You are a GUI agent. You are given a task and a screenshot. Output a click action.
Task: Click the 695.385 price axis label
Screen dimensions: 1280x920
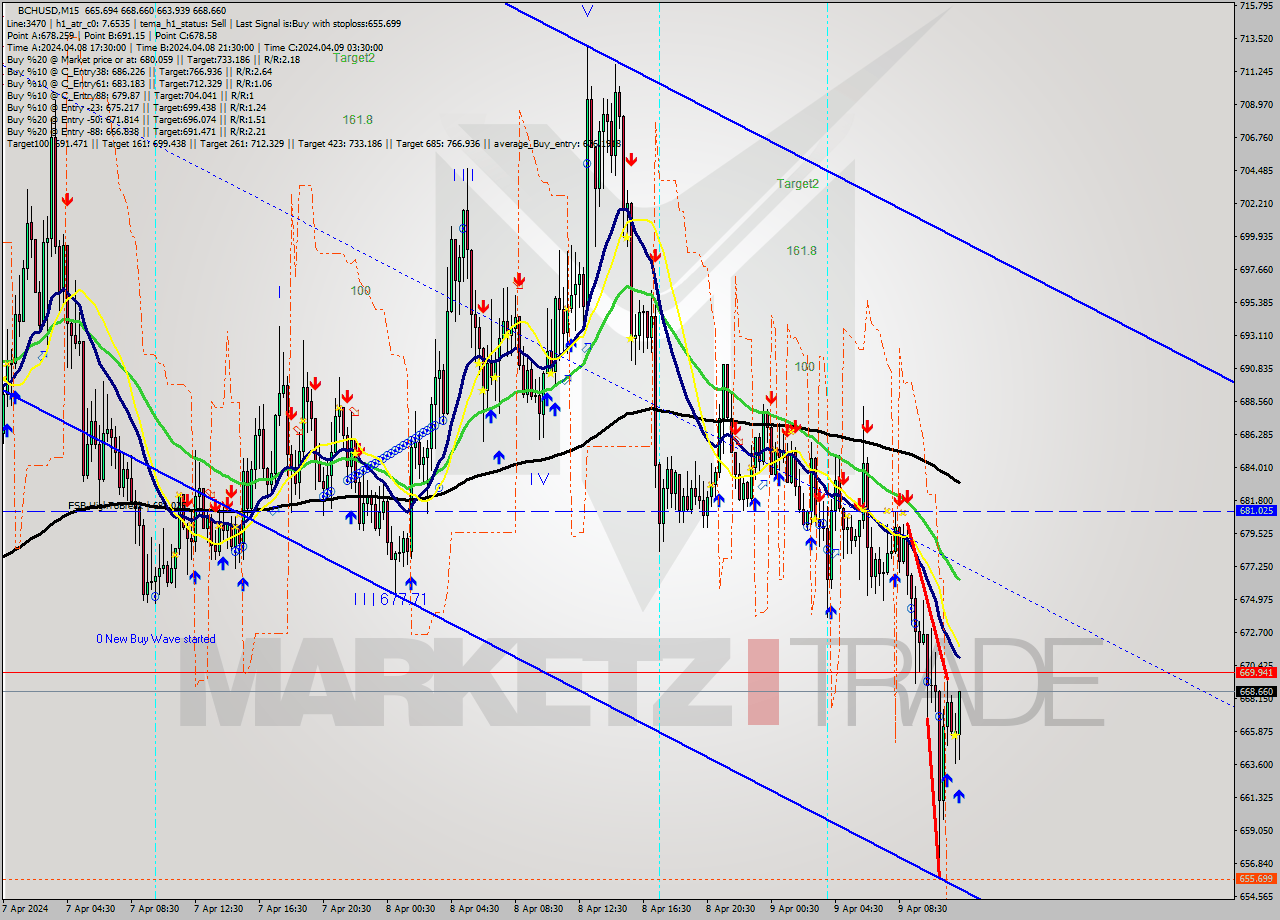pyautogui.click(x=1256, y=302)
